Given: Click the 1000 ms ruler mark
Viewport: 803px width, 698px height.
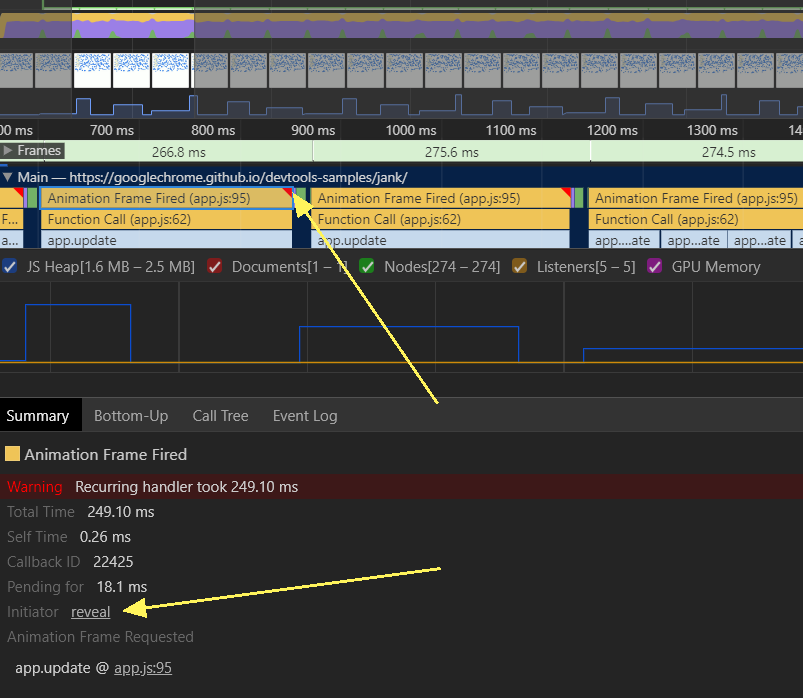Looking at the screenshot, I should pyautogui.click(x=411, y=130).
